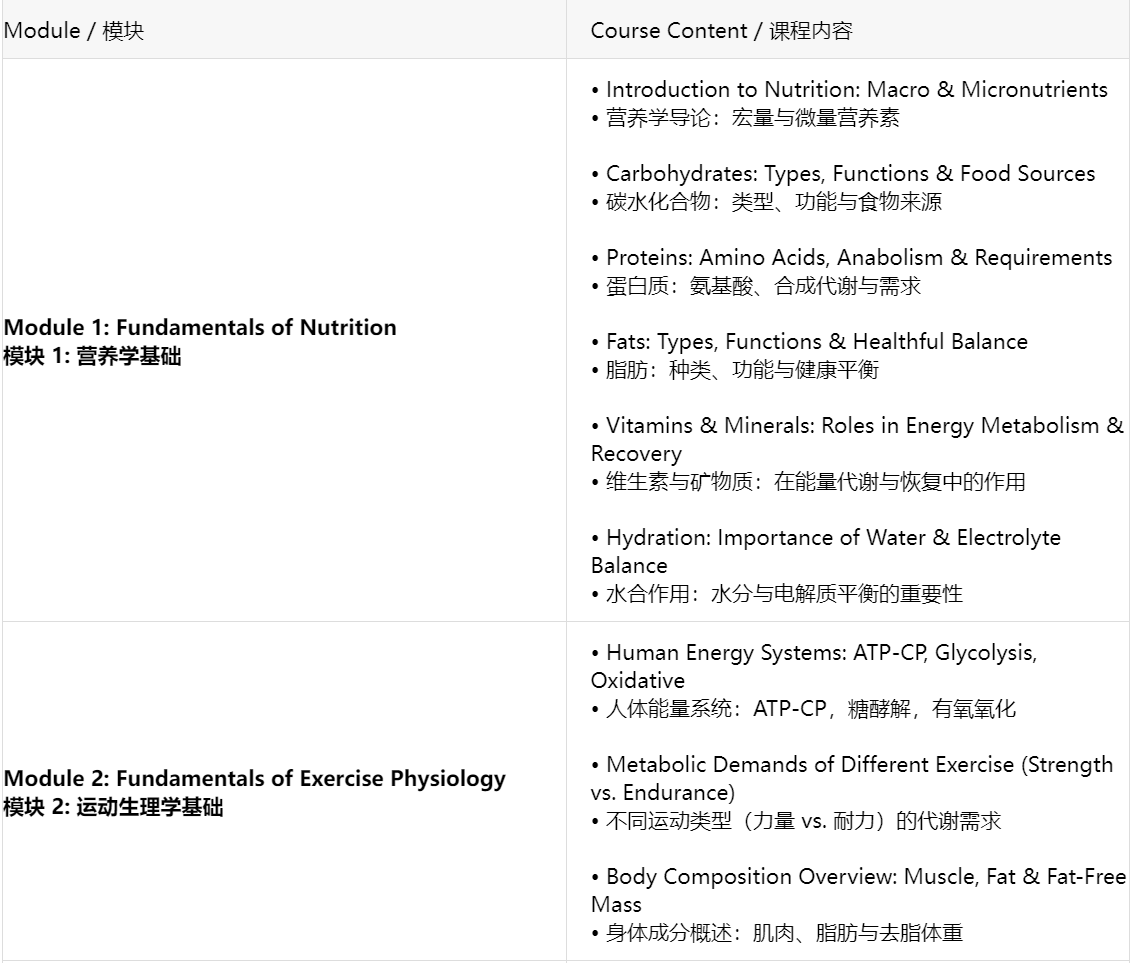Click the "Proteins: Amino Acids, Anabolism" bullet
1131x963 pixels.
(x=858, y=258)
